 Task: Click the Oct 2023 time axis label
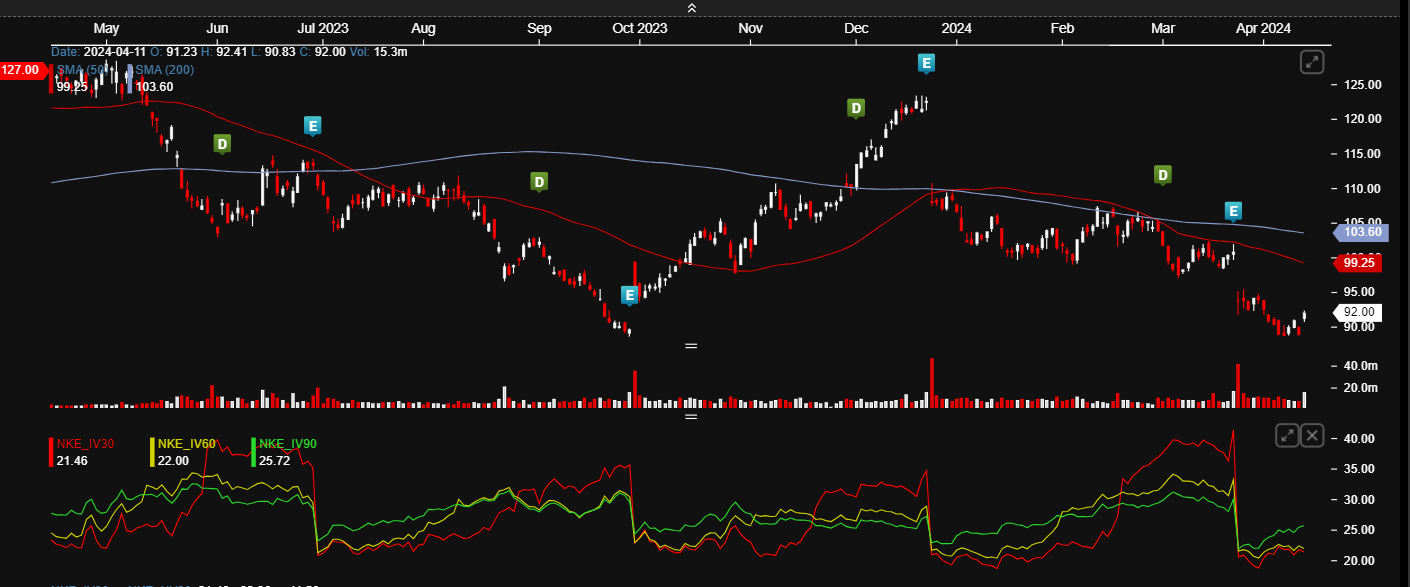point(639,28)
